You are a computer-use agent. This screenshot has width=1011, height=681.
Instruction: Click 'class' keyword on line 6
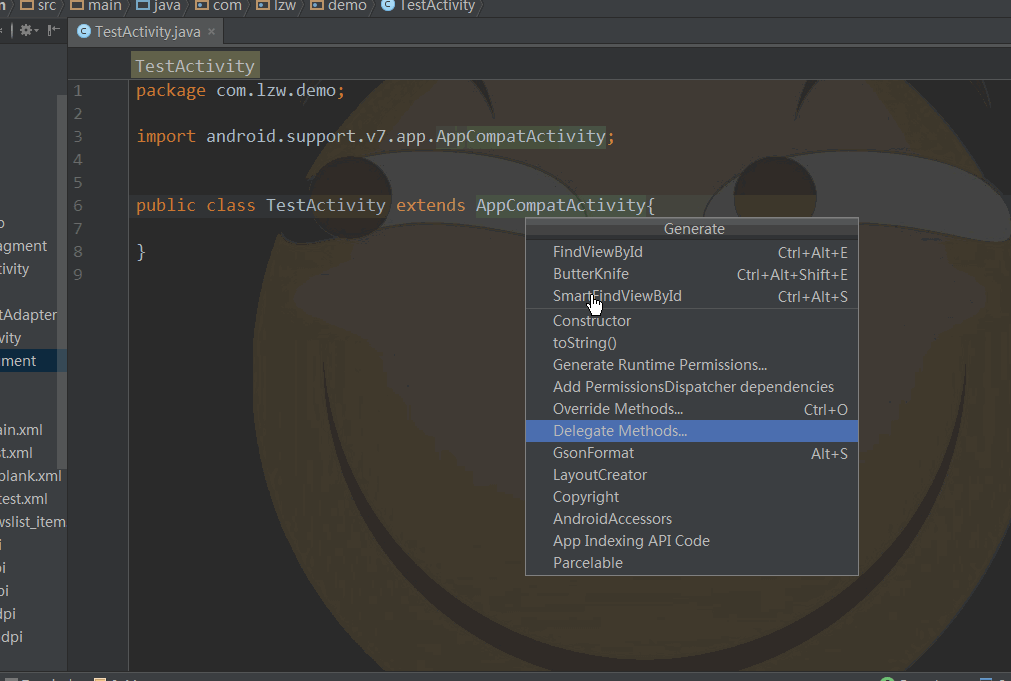(x=231, y=205)
